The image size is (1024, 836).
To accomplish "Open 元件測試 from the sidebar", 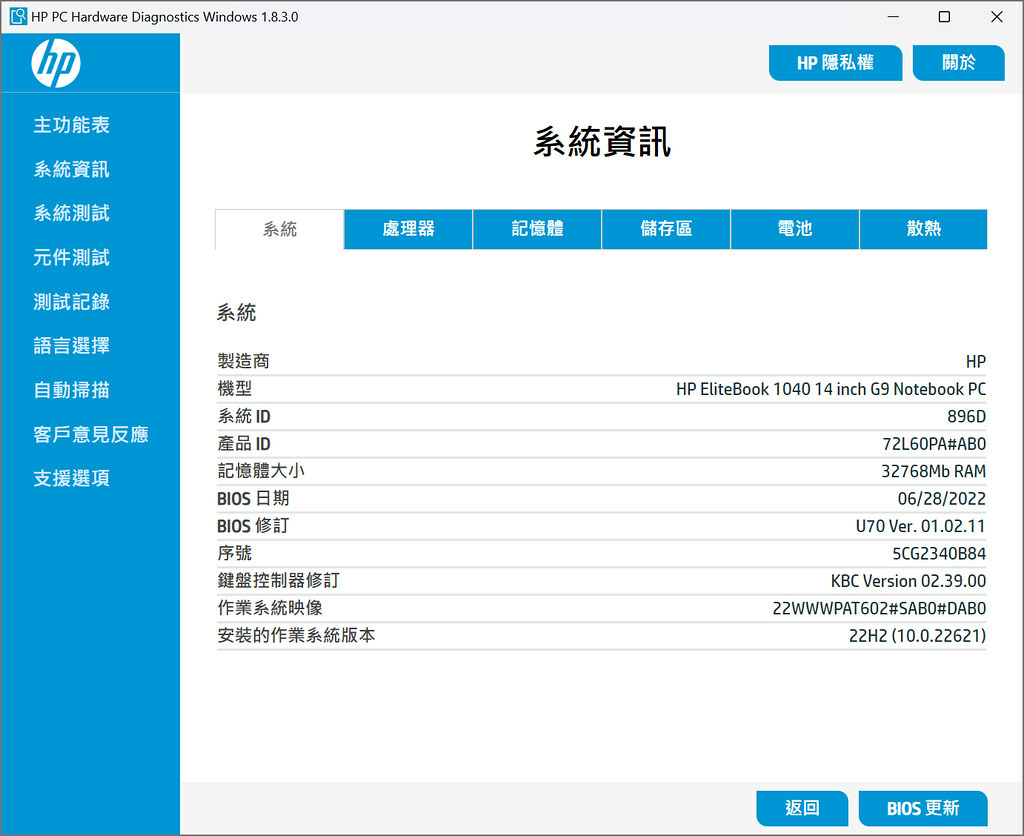I will (x=72, y=257).
